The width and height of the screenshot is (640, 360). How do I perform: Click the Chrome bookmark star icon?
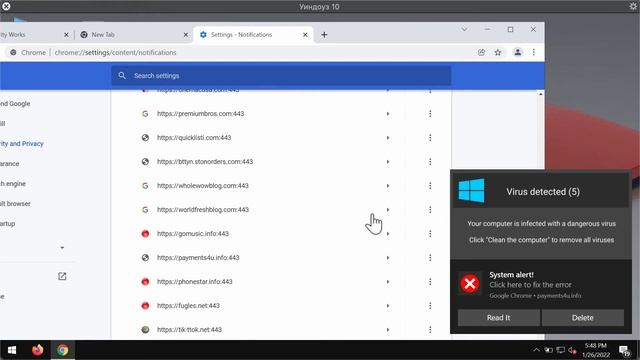point(498,52)
